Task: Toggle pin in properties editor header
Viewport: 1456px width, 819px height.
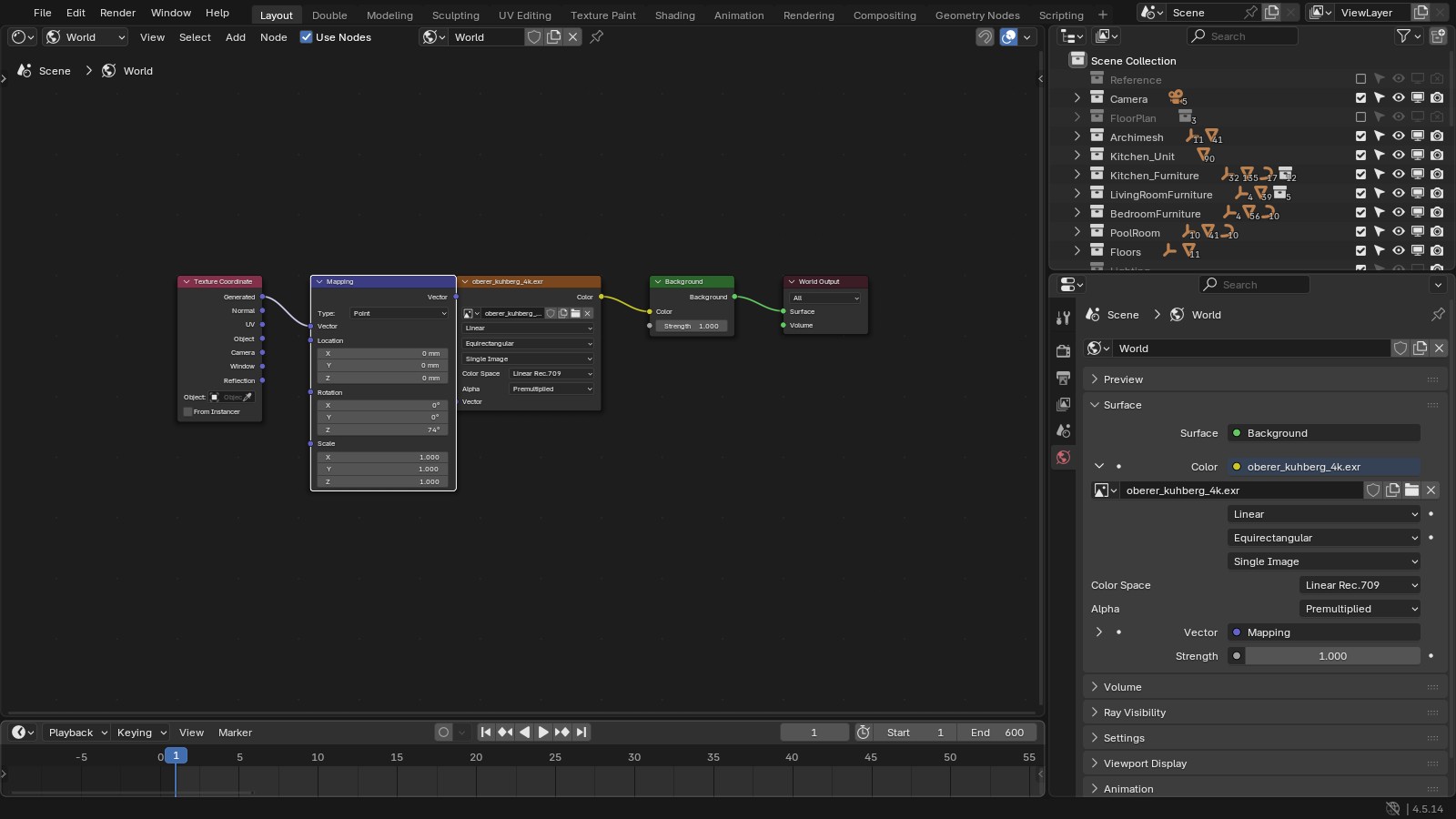Action: pyautogui.click(x=1438, y=314)
